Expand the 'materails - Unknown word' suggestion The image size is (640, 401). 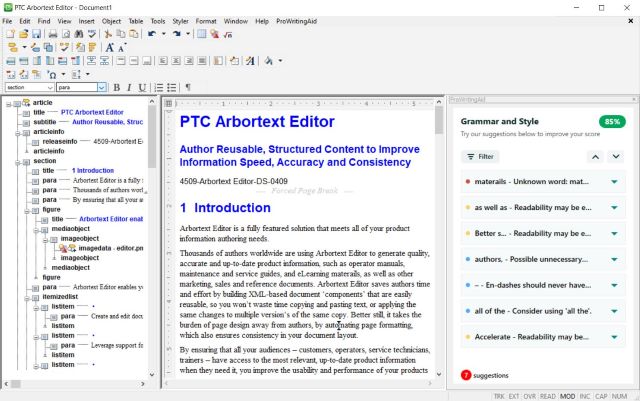(x=614, y=182)
